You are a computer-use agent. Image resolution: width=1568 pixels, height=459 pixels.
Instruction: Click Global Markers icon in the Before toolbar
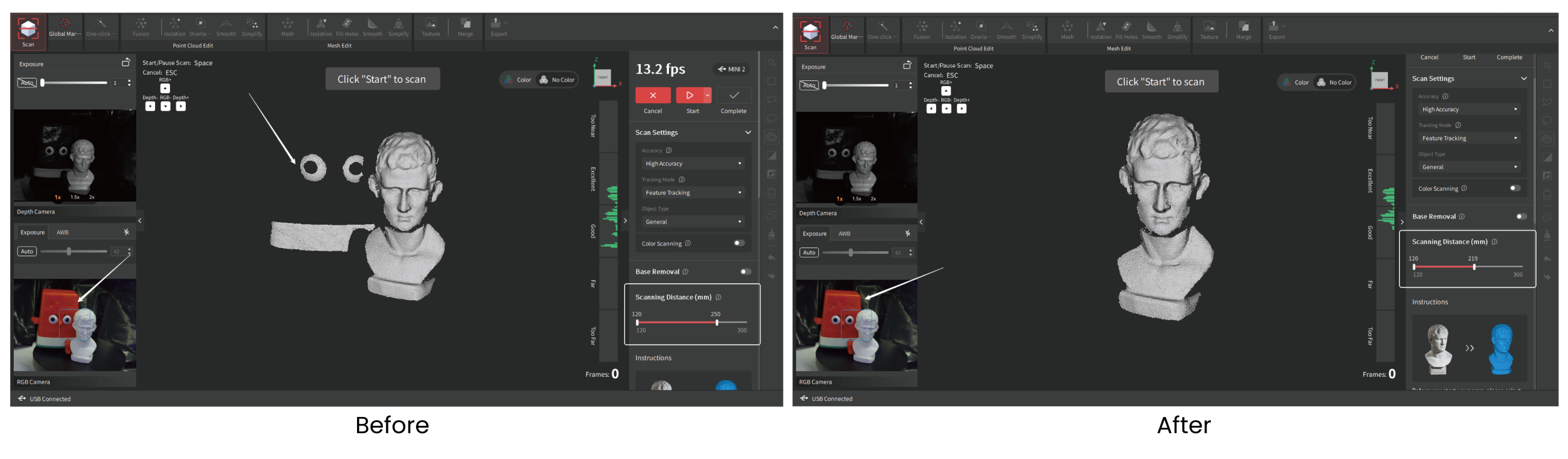pos(65,27)
